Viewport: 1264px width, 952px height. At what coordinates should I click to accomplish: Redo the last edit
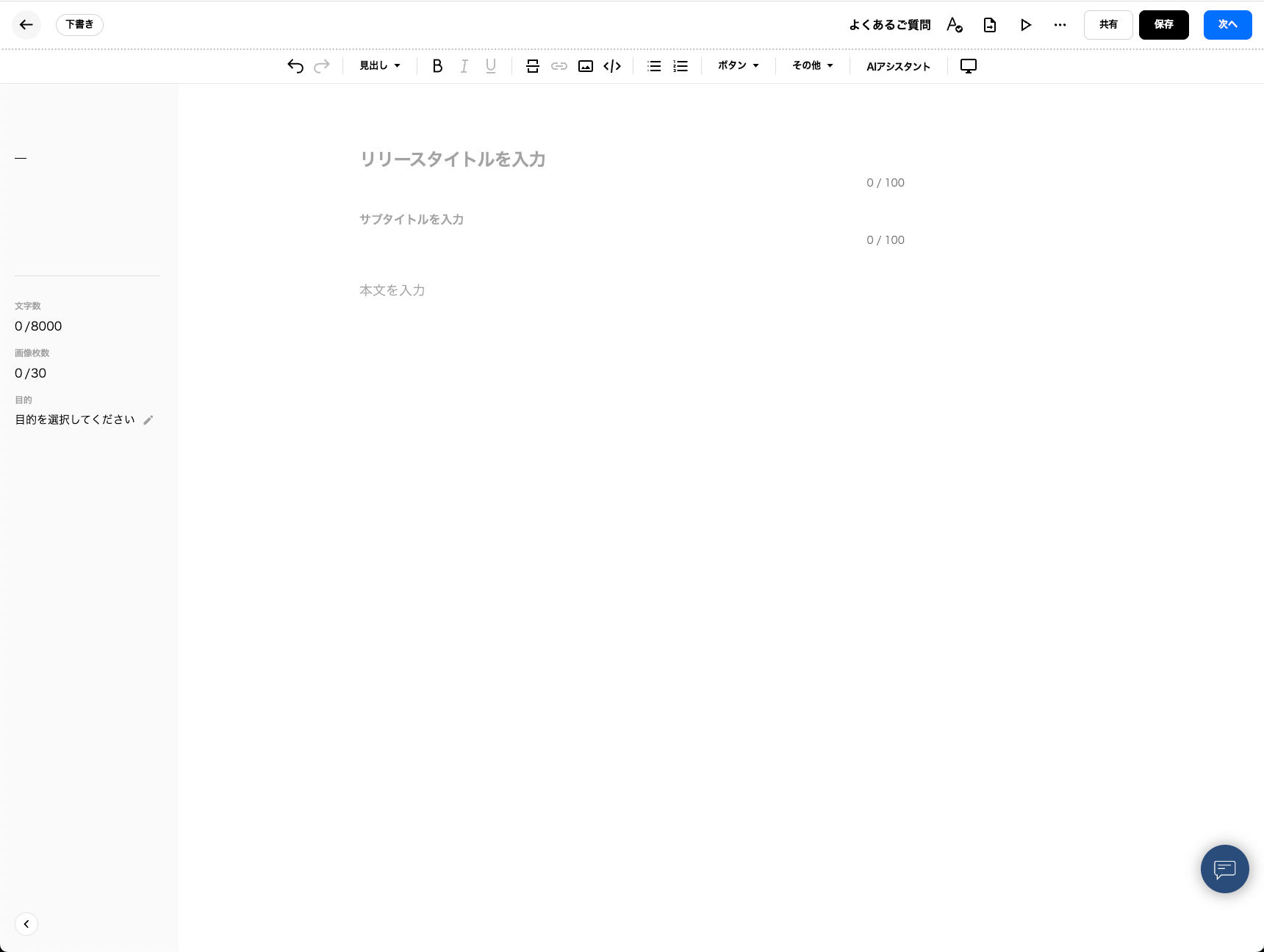point(322,66)
